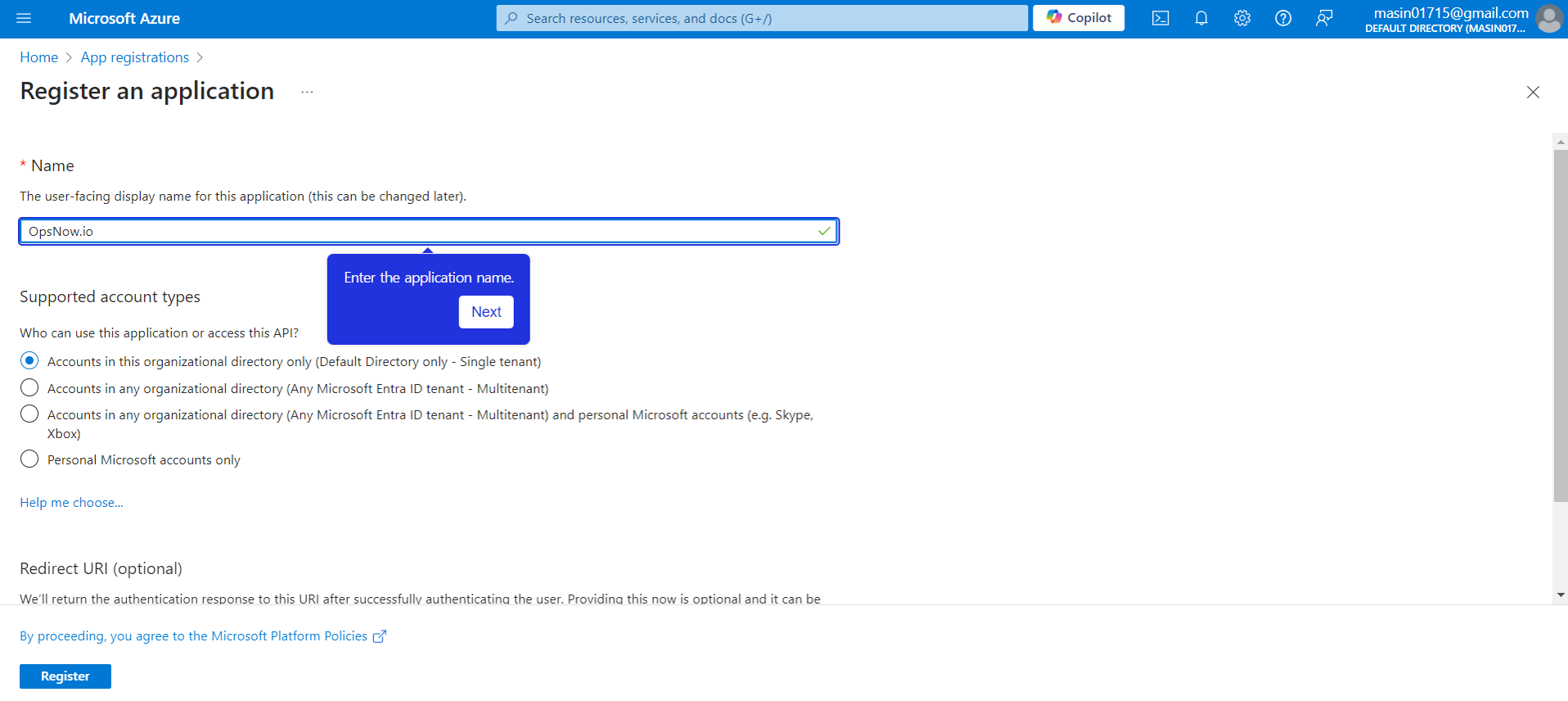Click the Microsoft Azure logo text
The image size is (1568, 701).
(x=124, y=18)
